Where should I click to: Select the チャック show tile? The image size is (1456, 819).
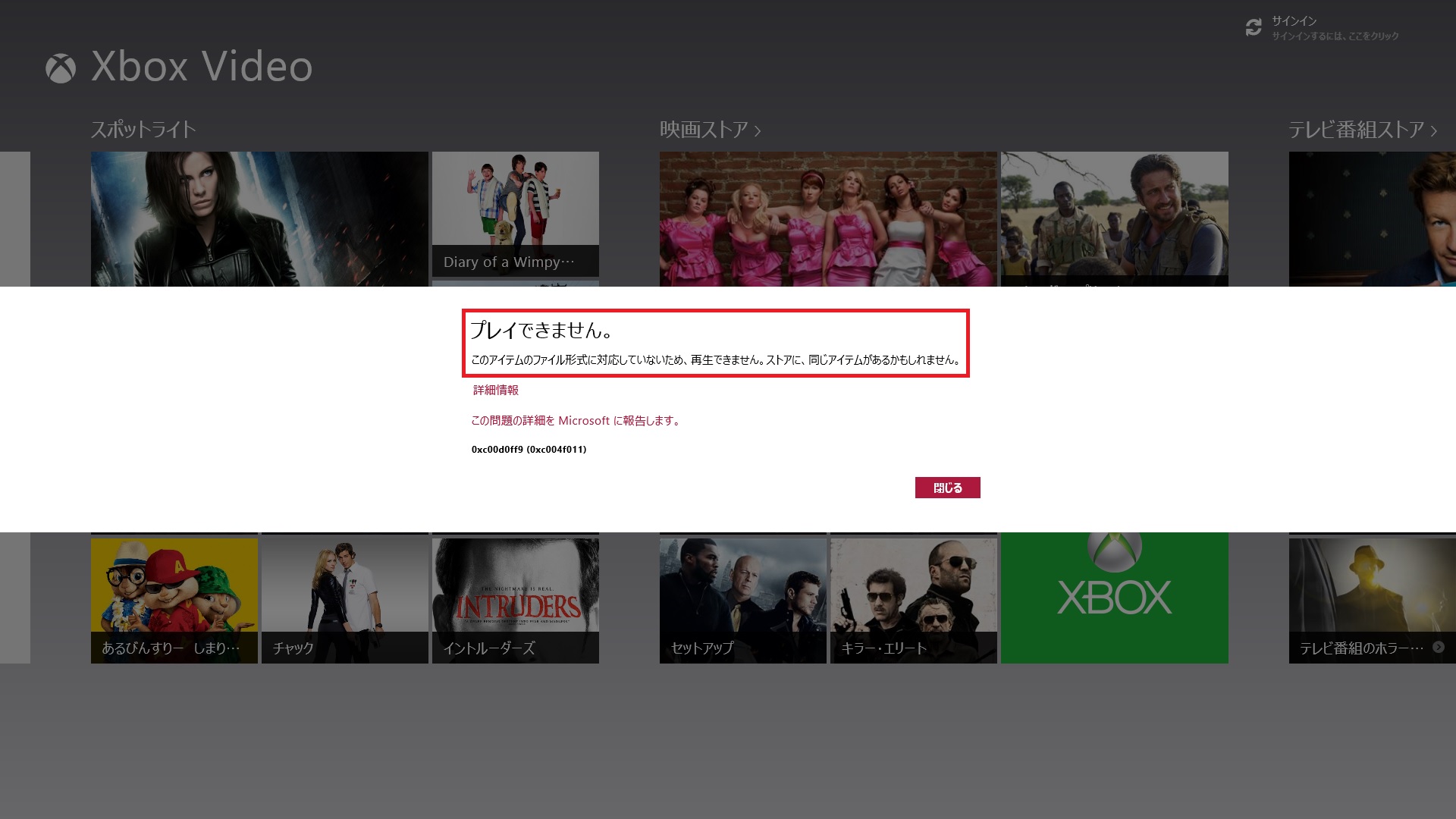pos(344,599)
